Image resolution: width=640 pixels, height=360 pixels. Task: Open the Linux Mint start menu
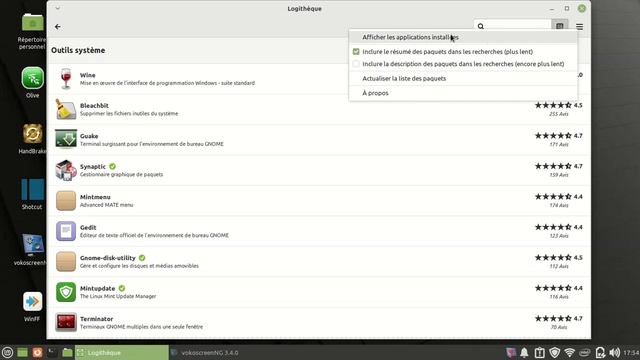pos(7,352)
